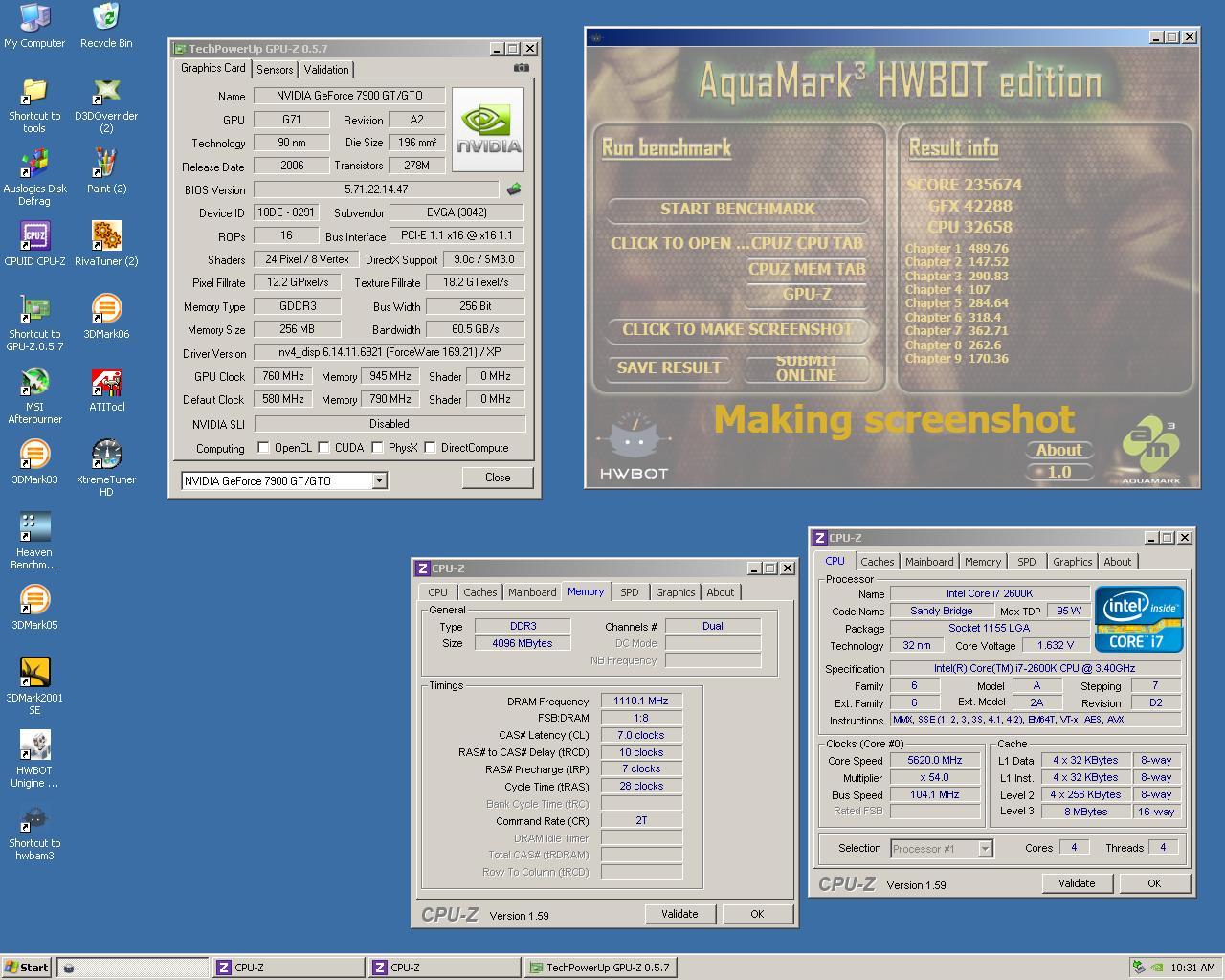This screenshot has height=980, width=1225.
Task: Open Processor #1 selection dropdown
Action: (x=985, y=849)
